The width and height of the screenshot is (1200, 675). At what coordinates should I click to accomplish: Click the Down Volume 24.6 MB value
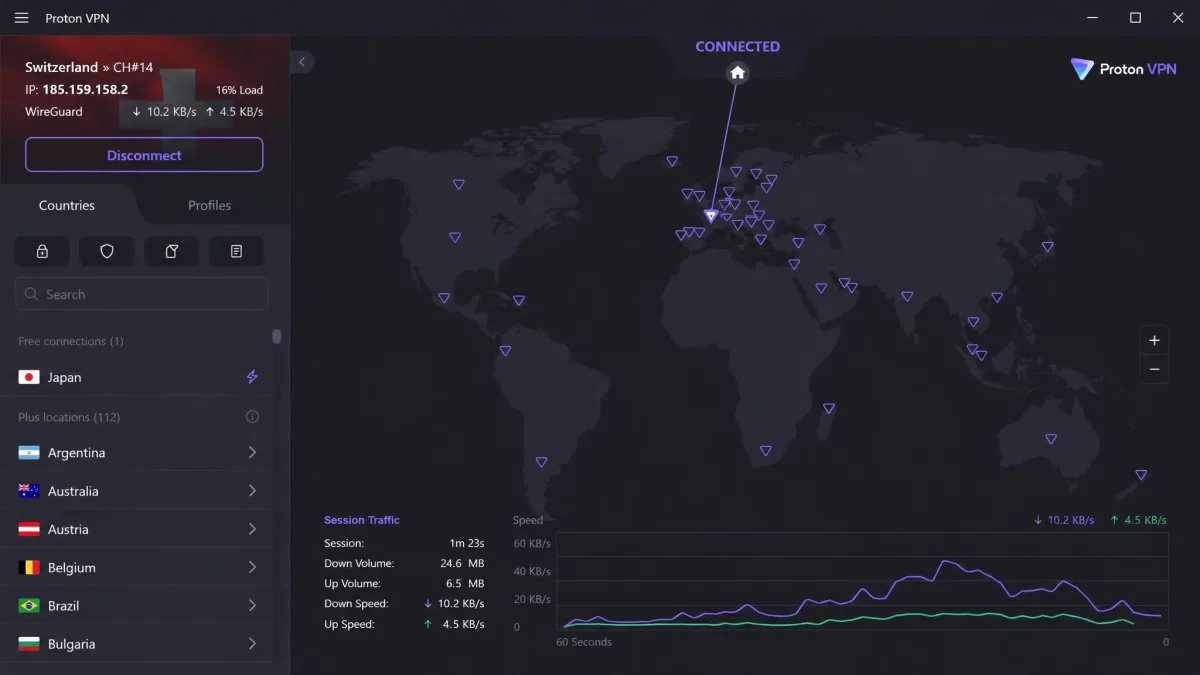461,564
